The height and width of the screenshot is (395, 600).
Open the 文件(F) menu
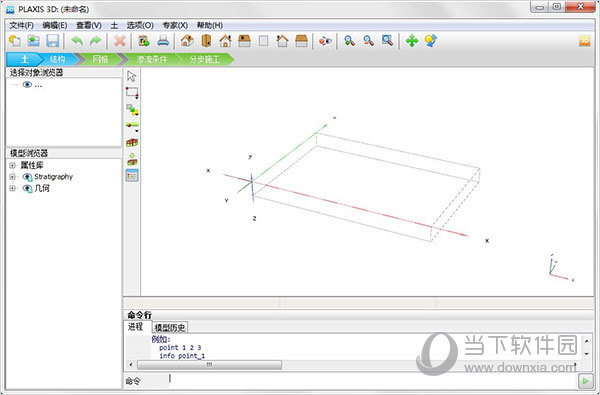21,25
